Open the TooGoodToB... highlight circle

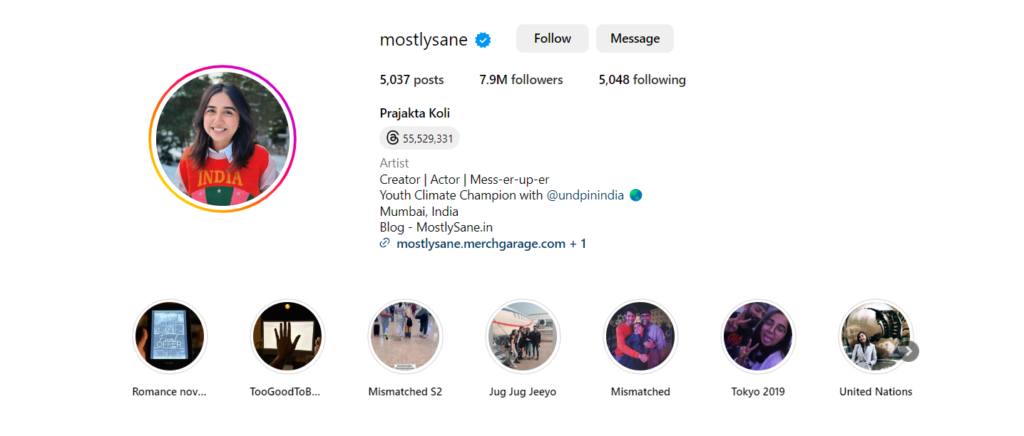(287, 337)
